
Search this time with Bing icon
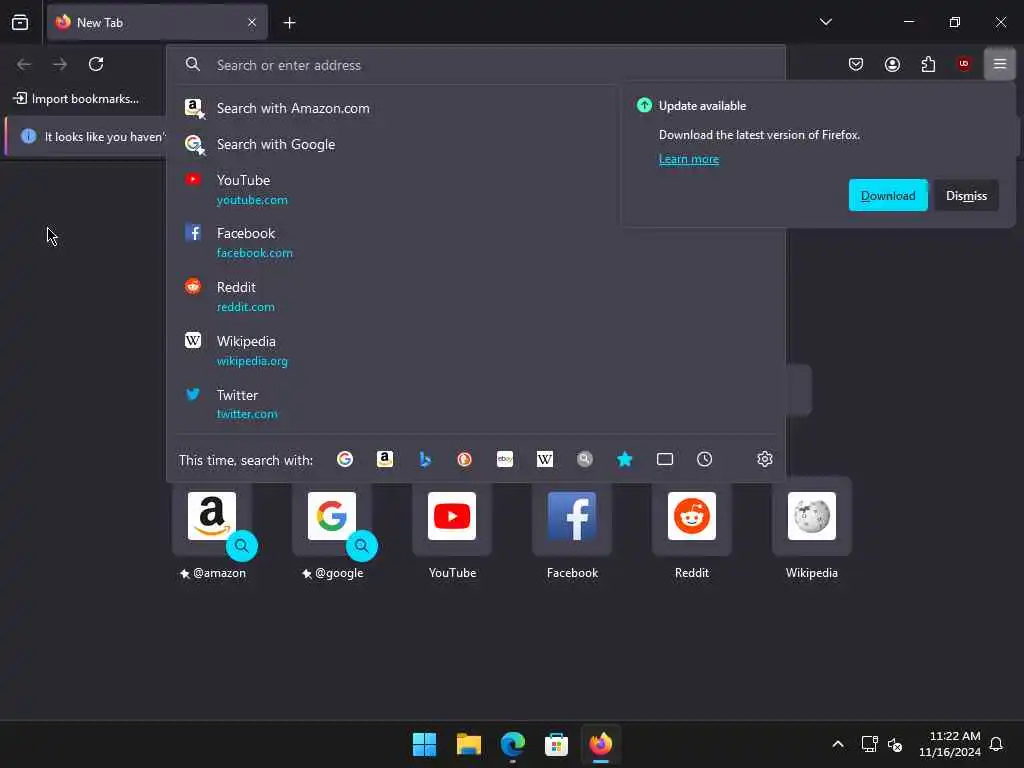[x=424, y=460]
